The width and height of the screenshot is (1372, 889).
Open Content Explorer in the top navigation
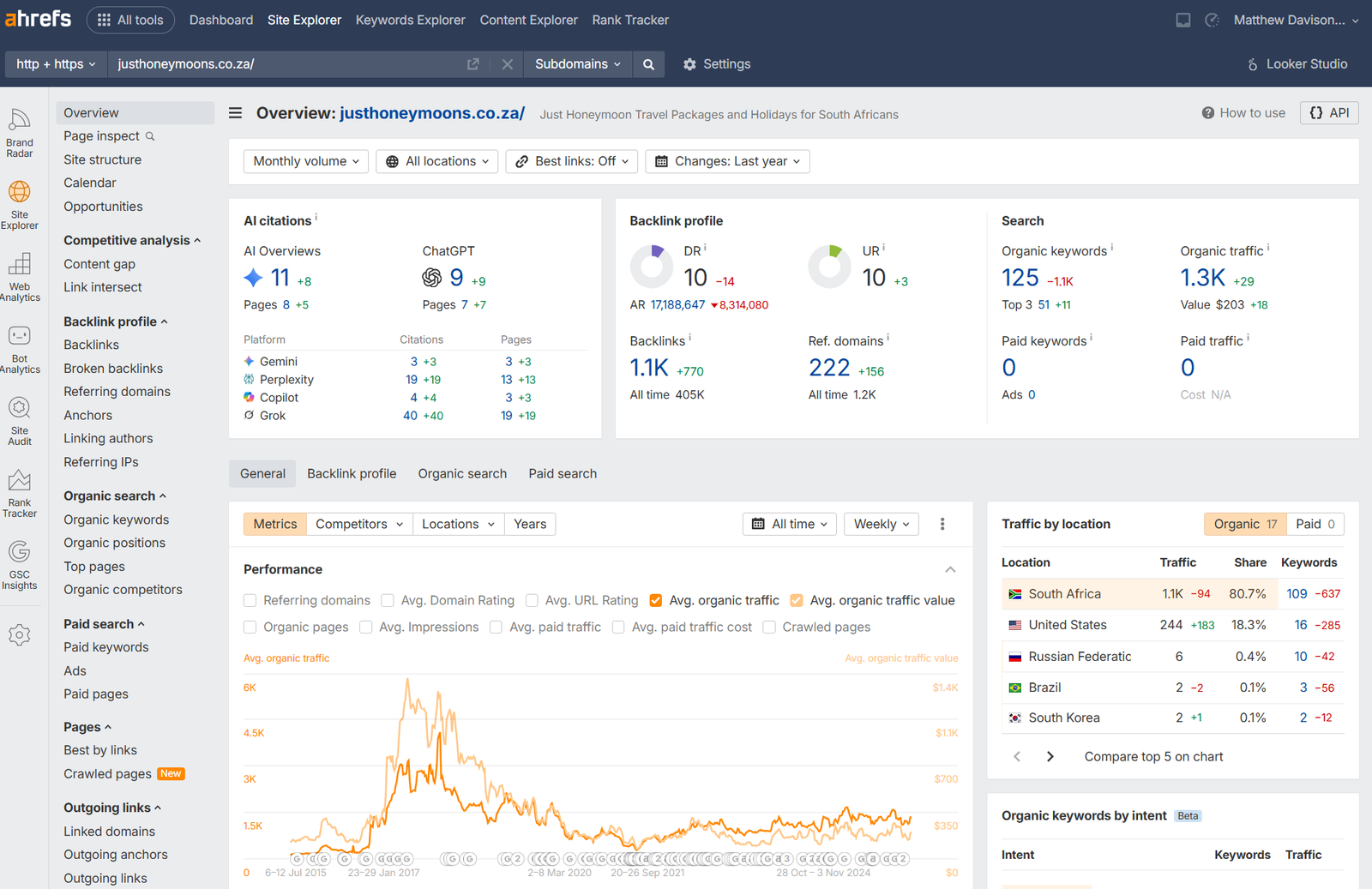[x=529, y=20]
